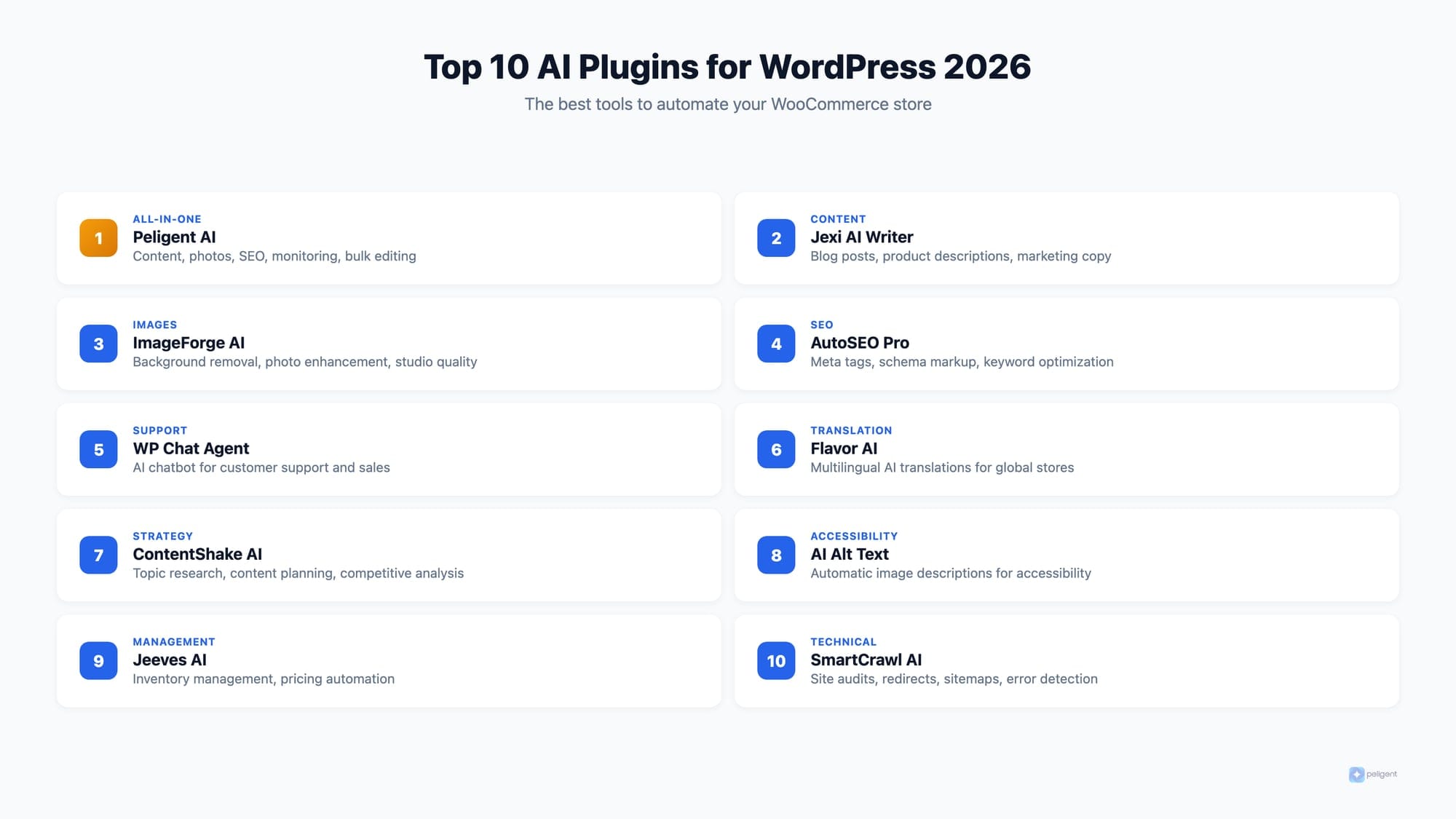Viewport: 1456px width, 819px height.
Task: Click the SEO category label
Action: 821,325
